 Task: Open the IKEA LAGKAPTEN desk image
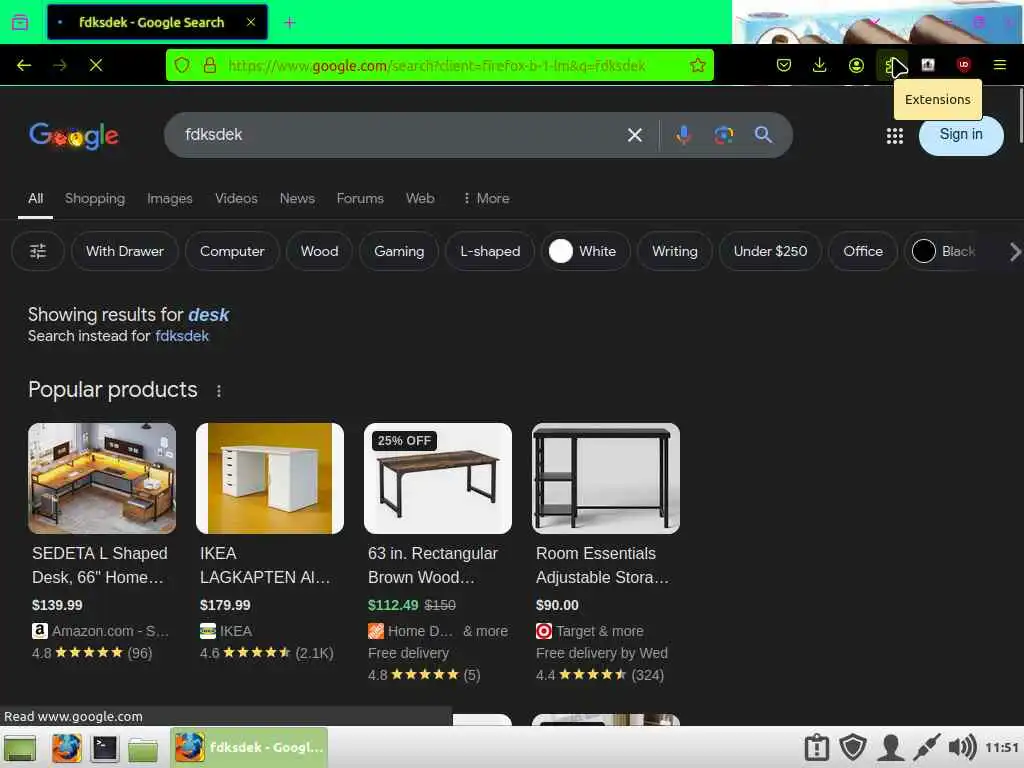270,478
